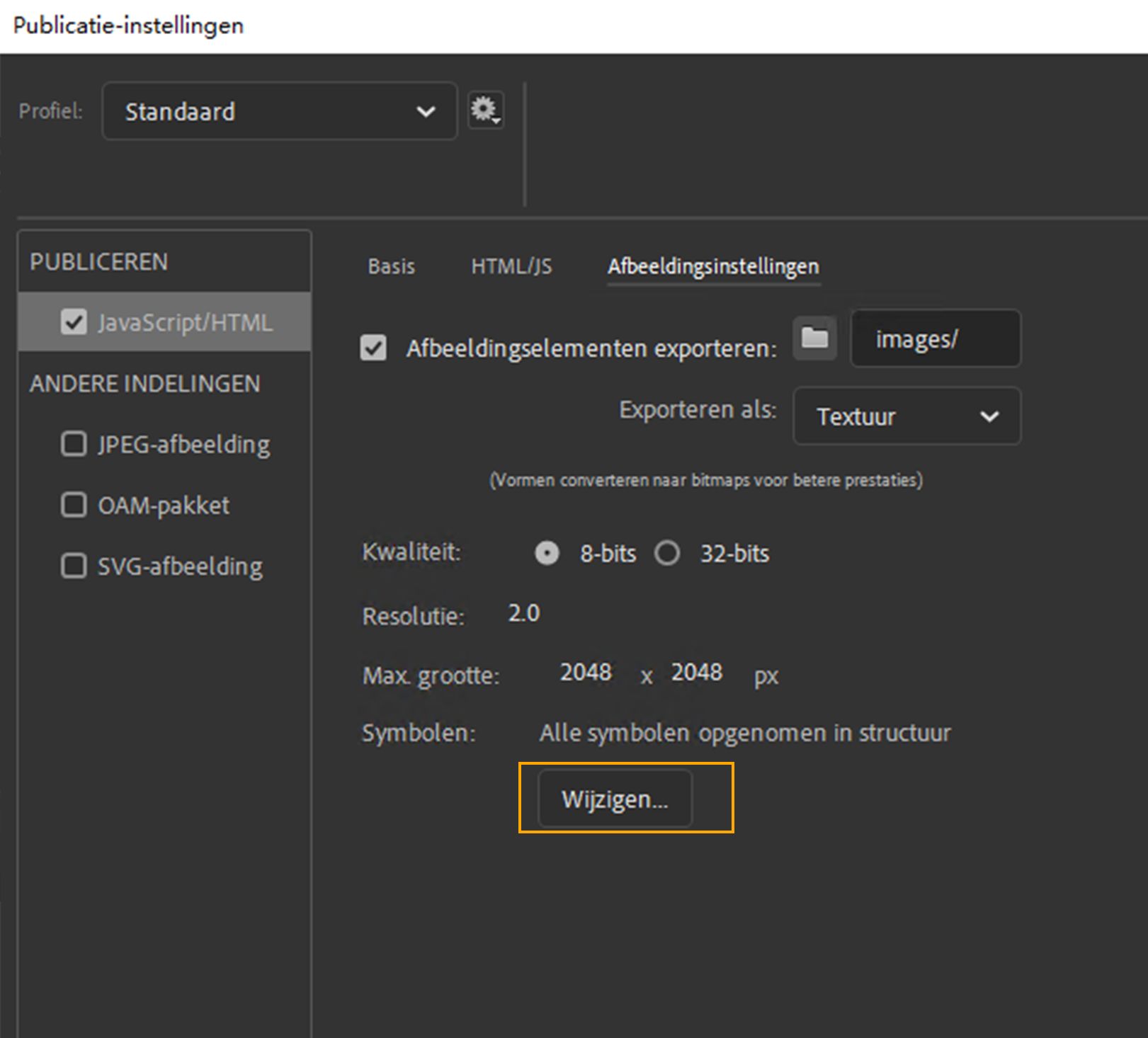Image resolution: width=1148 pixels, height=1038 pixels.
Task: Click the folder browse icon for images
Action: tap(814, 338)
